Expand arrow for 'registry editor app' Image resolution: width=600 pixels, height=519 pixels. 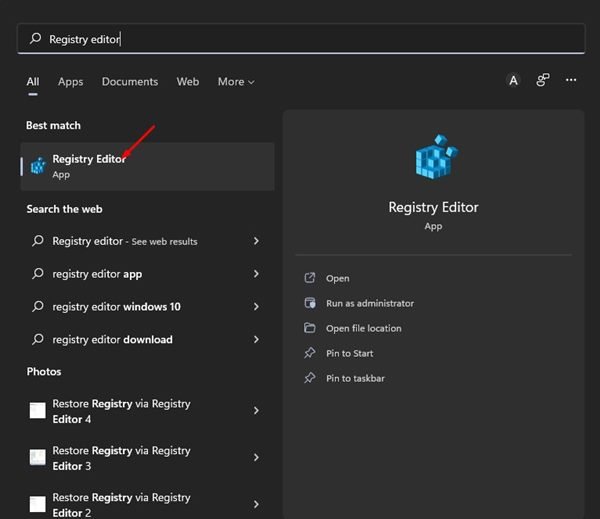tap(256, 274)
